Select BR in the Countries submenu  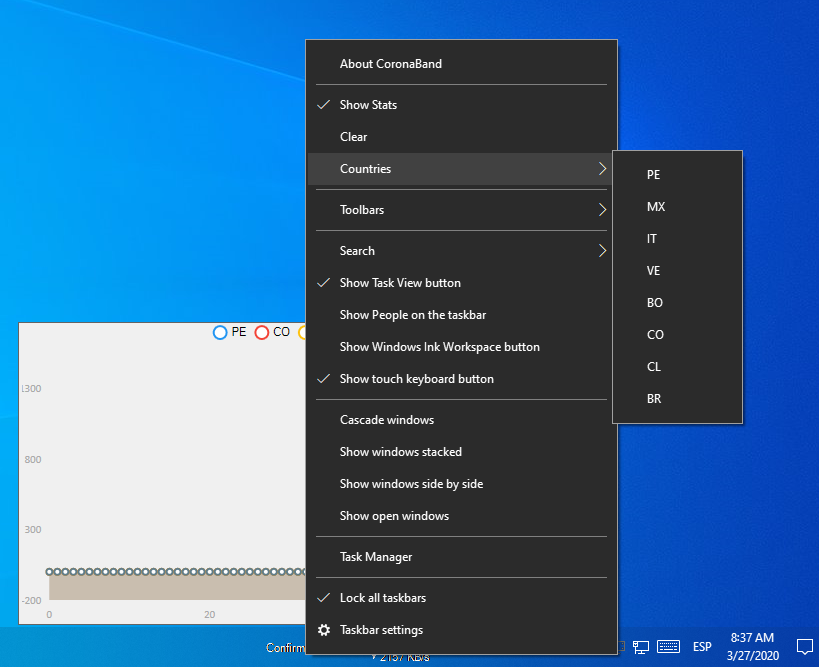tap(677, 399)
